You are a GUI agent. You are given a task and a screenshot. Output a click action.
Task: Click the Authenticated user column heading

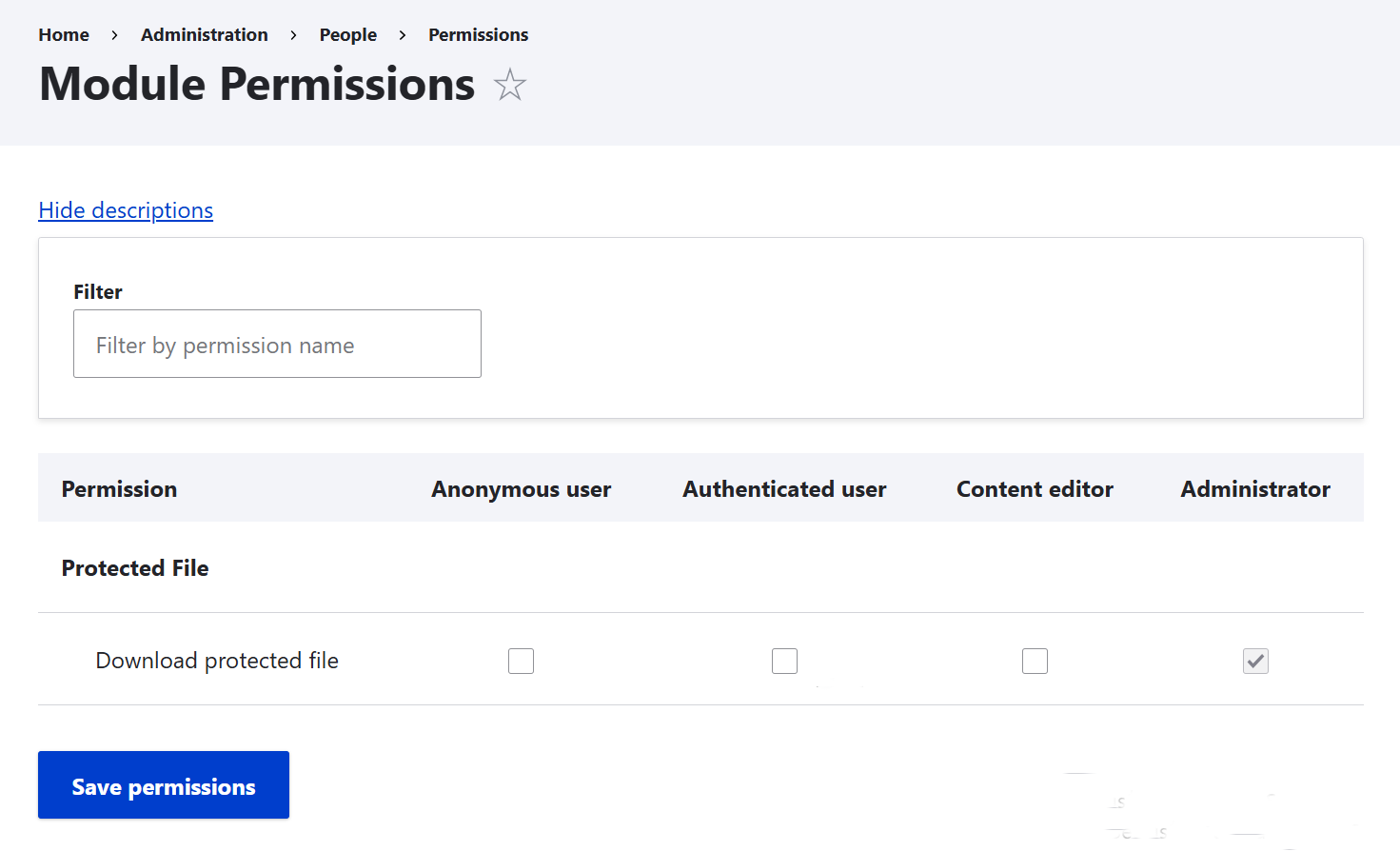pyautogui.click(x=783, y=488)
